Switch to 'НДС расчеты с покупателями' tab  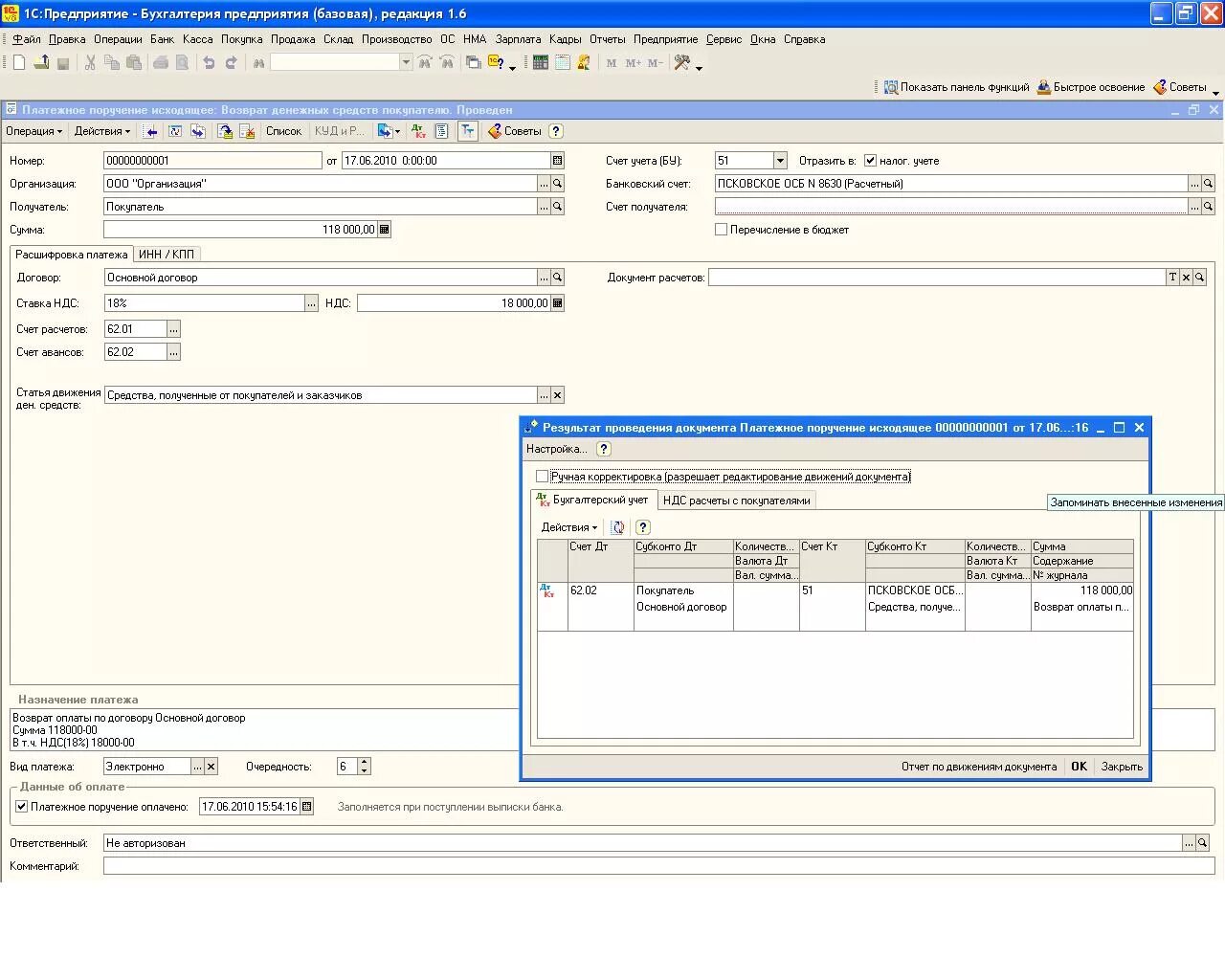coord(737,501)
